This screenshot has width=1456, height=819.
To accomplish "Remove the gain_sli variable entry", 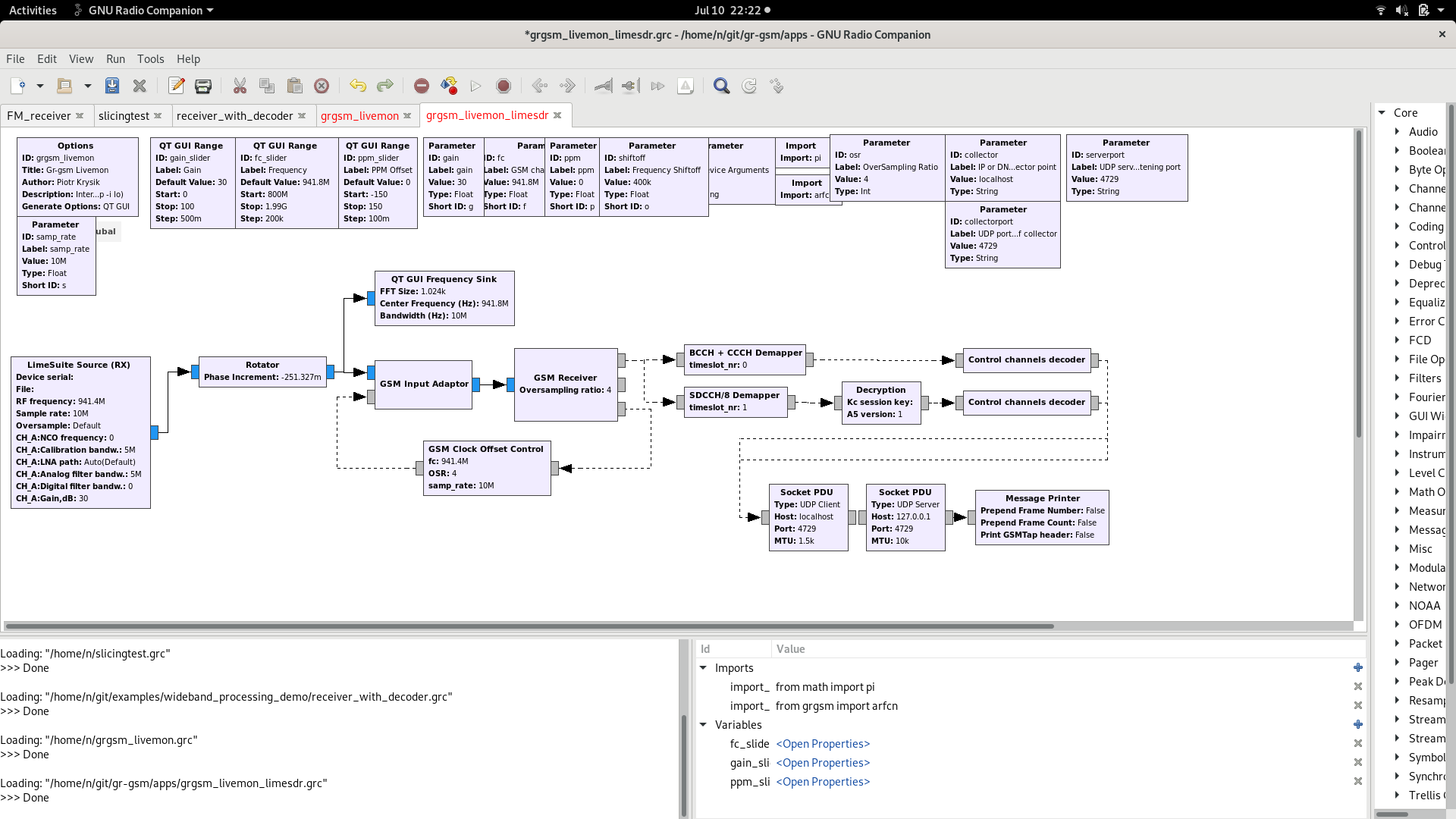I will tap(1357, 763).
